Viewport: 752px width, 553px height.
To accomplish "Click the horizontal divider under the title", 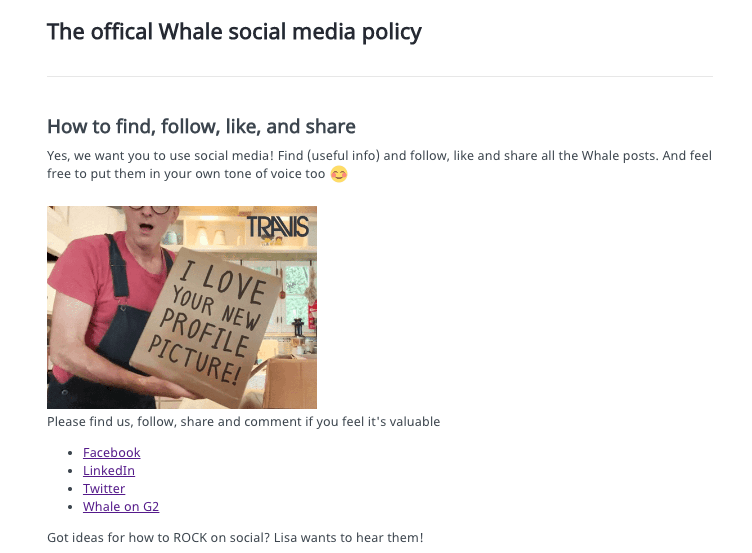I will click(379, 76).
